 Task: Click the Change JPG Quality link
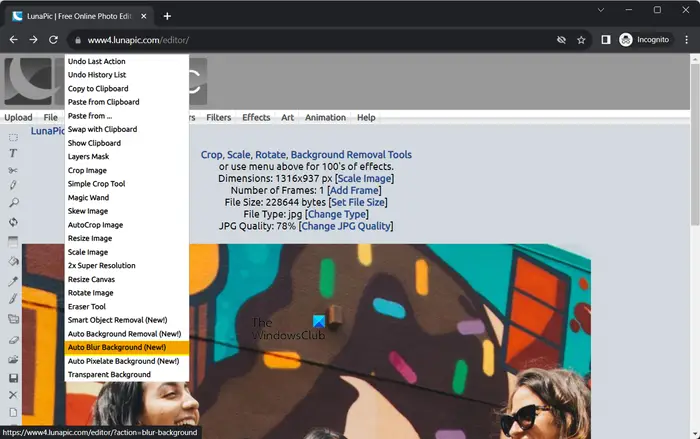point(346,226)
